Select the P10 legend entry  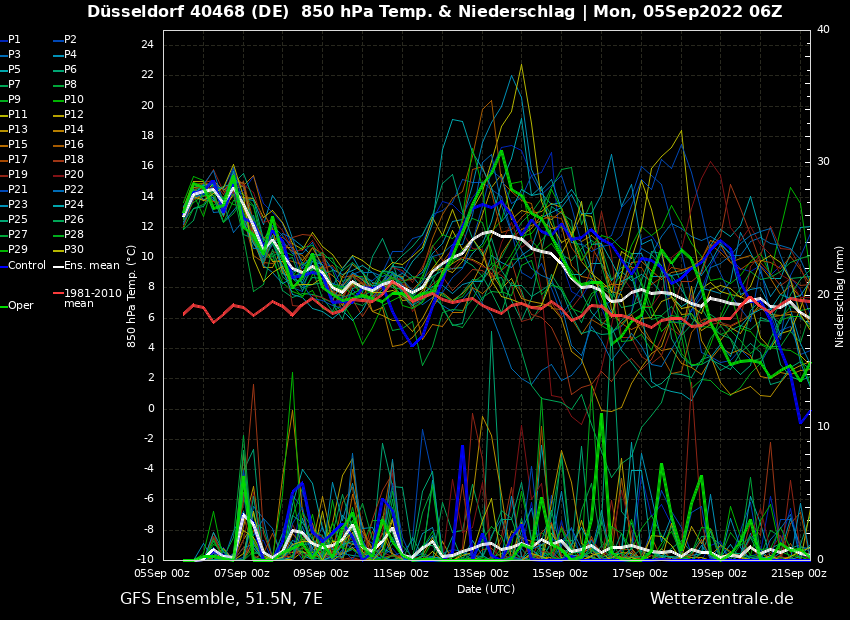coord(74,100)
